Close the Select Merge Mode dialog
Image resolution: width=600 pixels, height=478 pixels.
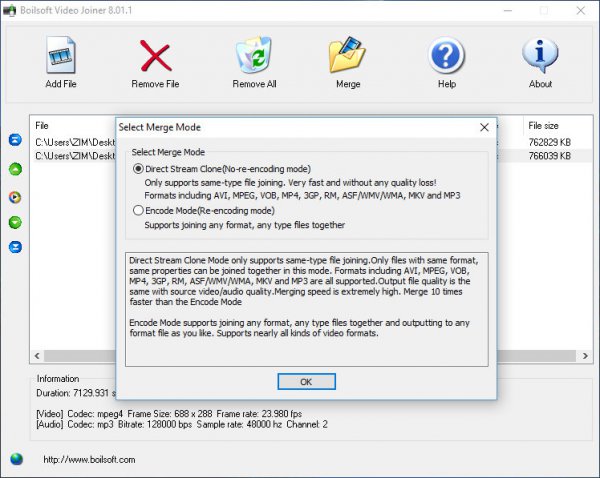[484, 127]
